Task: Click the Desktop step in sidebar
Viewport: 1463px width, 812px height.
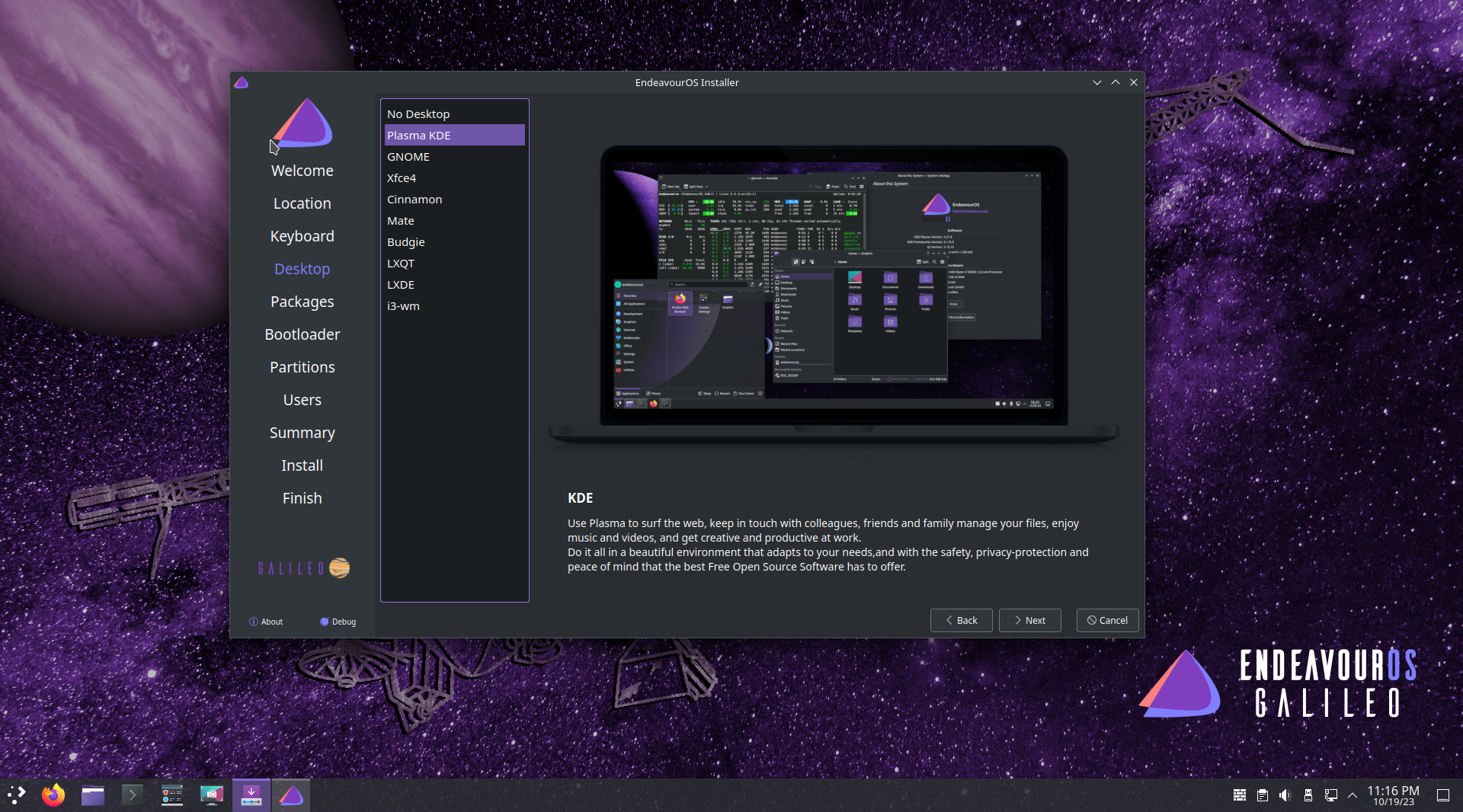Action: coord(303,269)
